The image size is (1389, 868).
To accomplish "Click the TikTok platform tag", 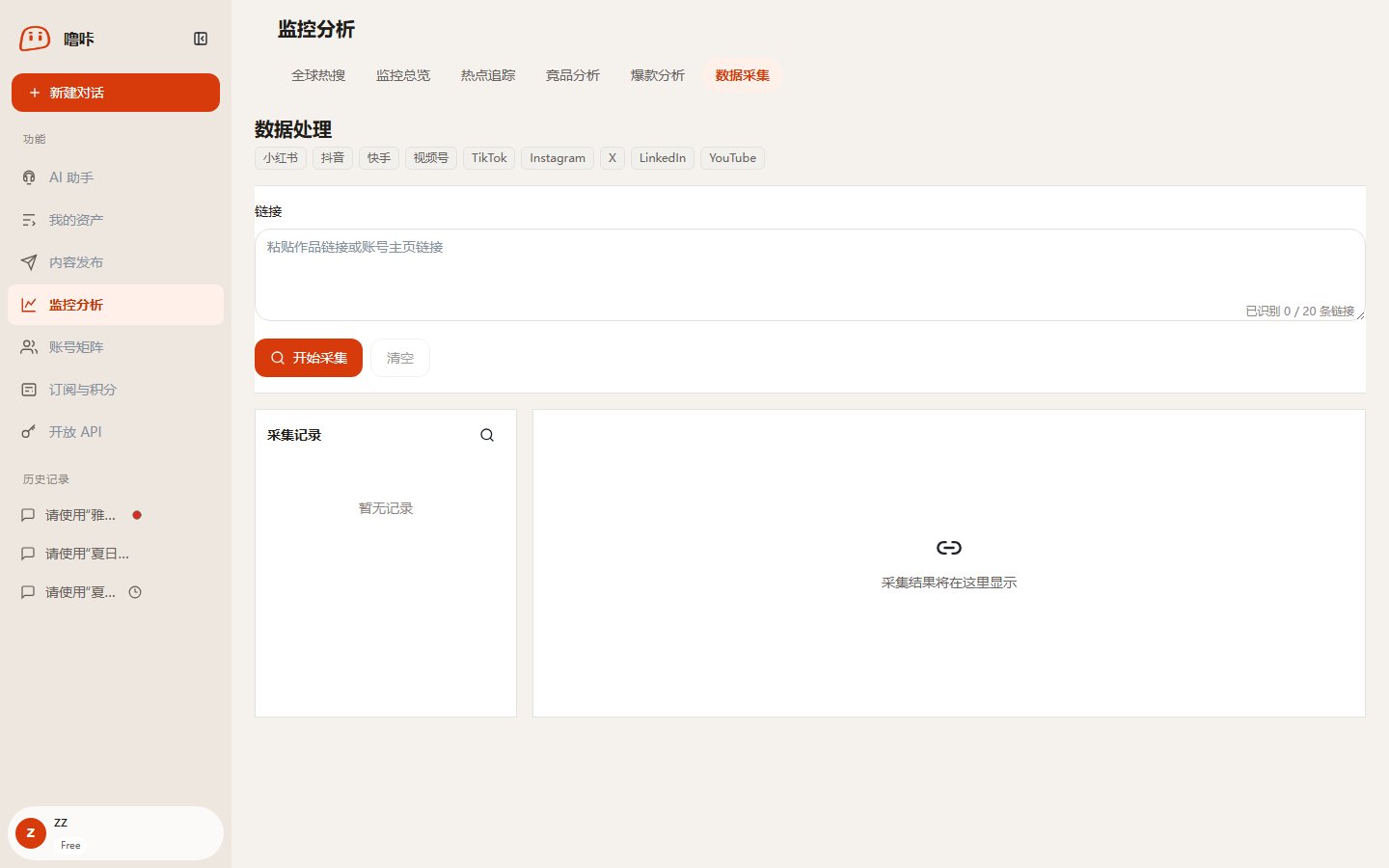I will [489, 158].
